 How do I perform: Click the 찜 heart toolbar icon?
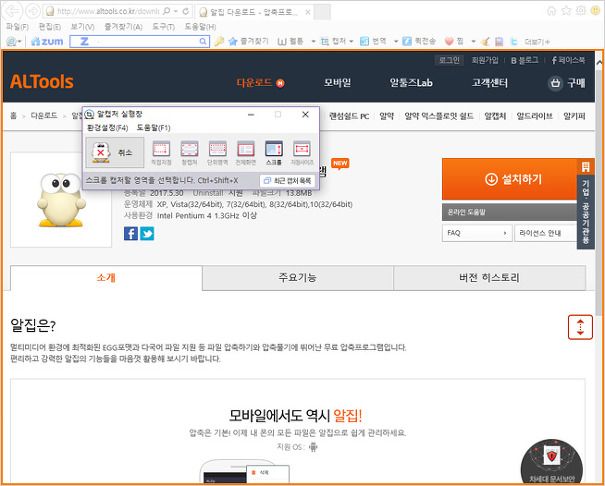pos(449,41)
